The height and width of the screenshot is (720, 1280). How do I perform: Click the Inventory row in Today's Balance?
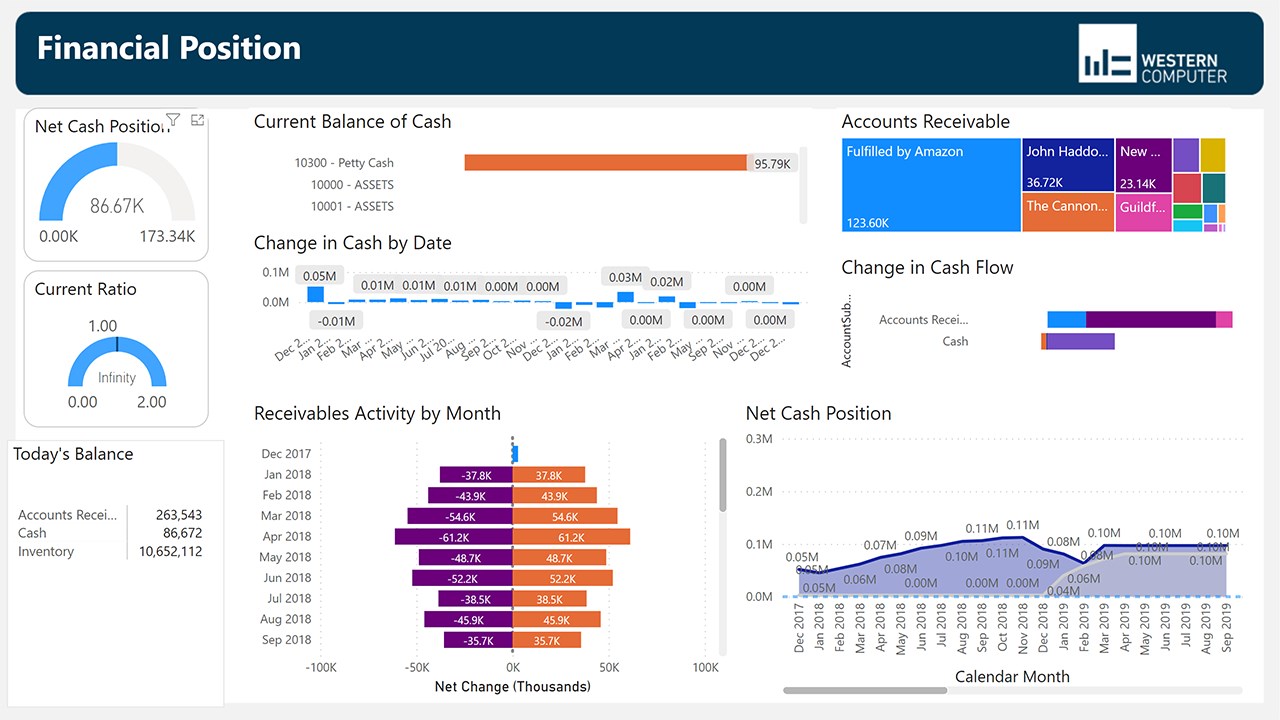(x=110, y=551)
